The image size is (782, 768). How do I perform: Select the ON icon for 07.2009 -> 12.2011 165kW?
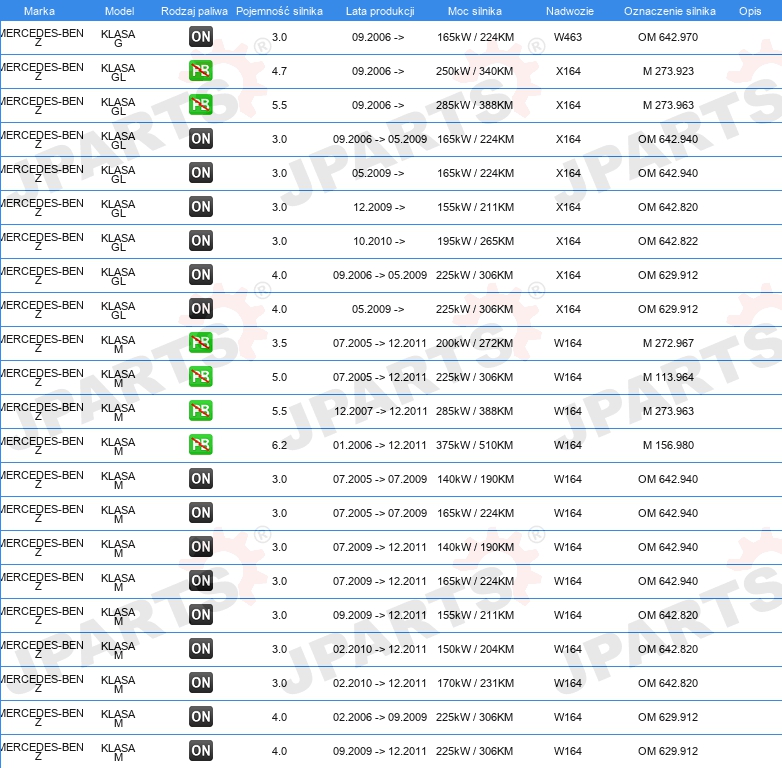pos(201,580)
